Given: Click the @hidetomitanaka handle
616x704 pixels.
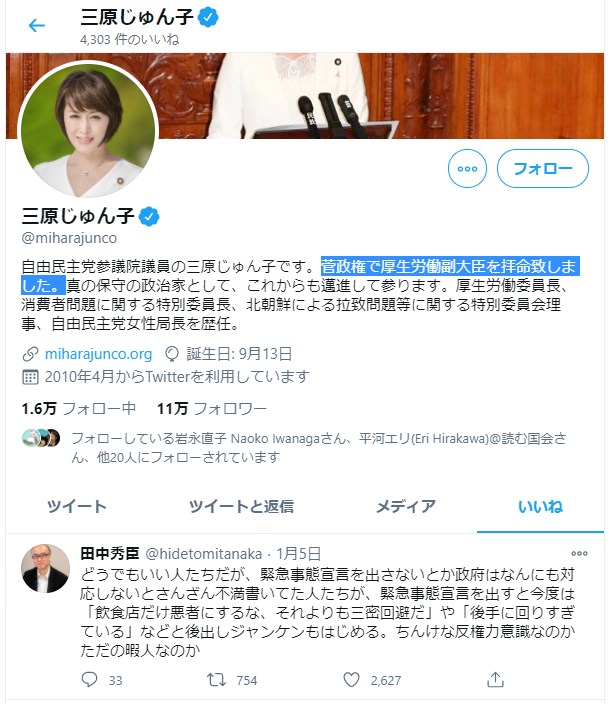Looking at the screenshot, I should (204, 554).
